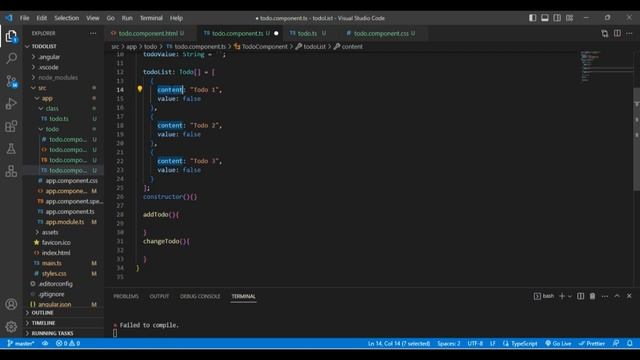Click the master branch indicator

(20, 343)
